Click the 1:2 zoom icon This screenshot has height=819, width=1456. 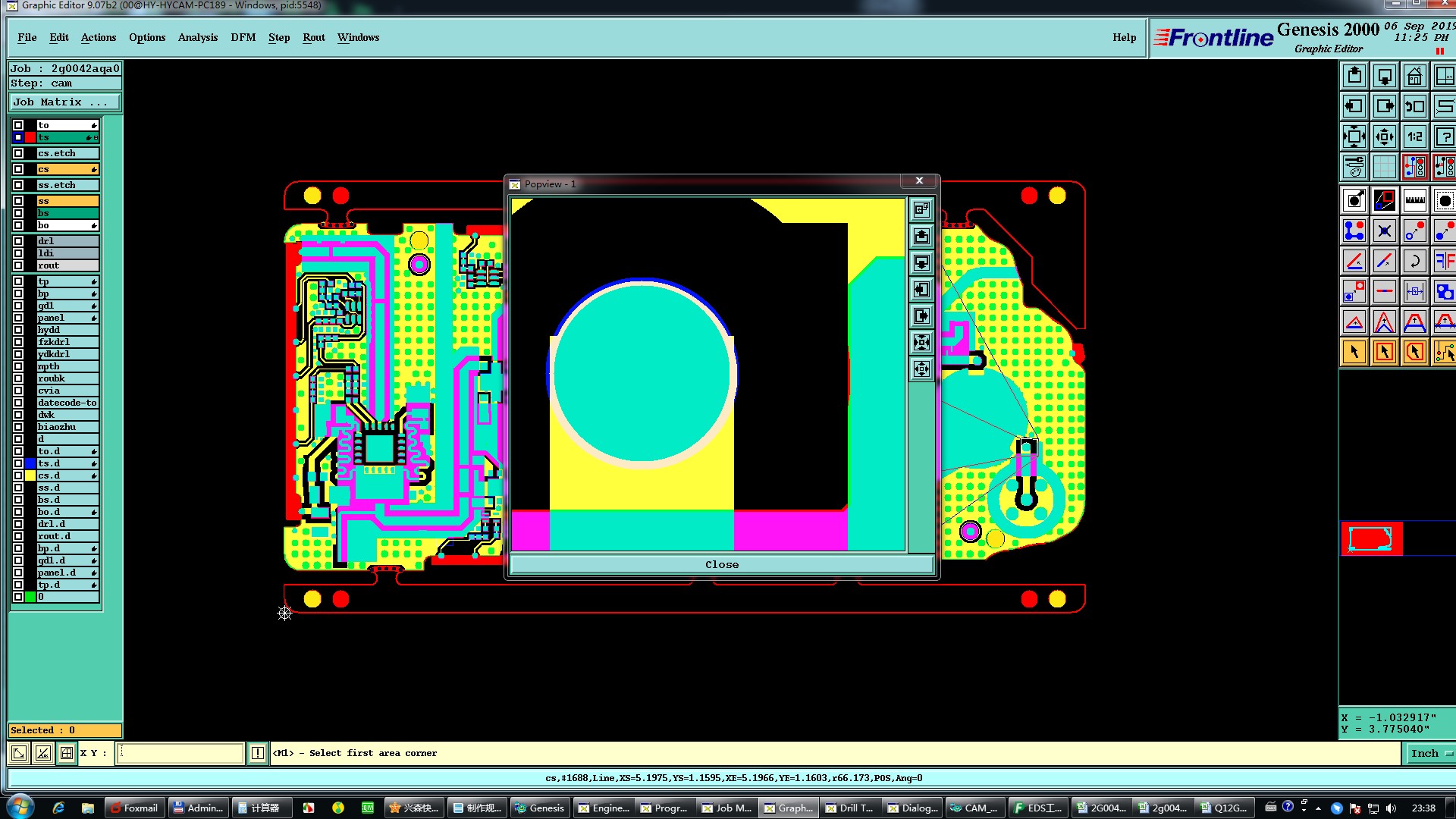coord(1414,136)
